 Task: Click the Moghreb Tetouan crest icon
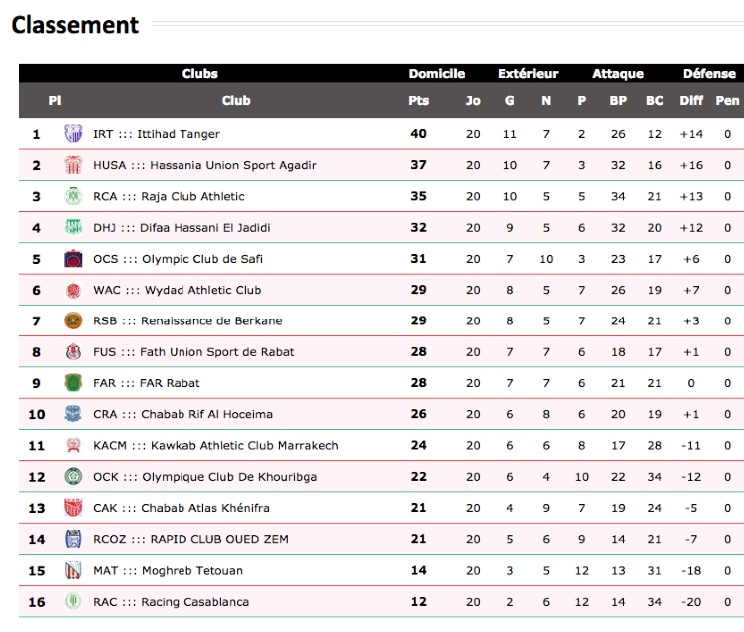[73, 570]
